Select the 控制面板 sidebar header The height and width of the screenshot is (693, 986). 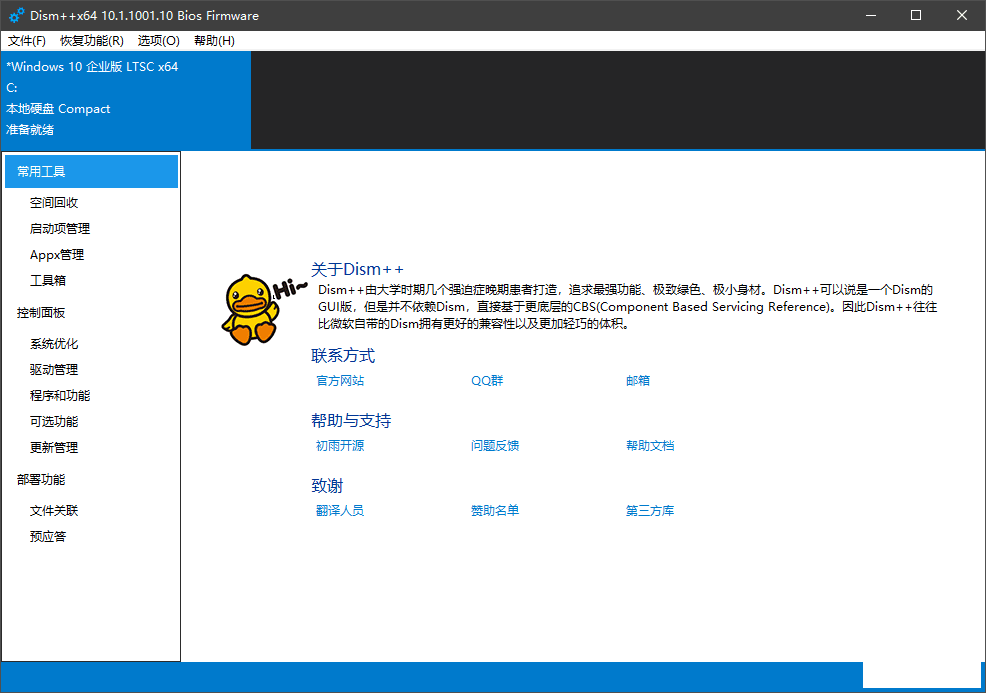(x=41, y=313)
